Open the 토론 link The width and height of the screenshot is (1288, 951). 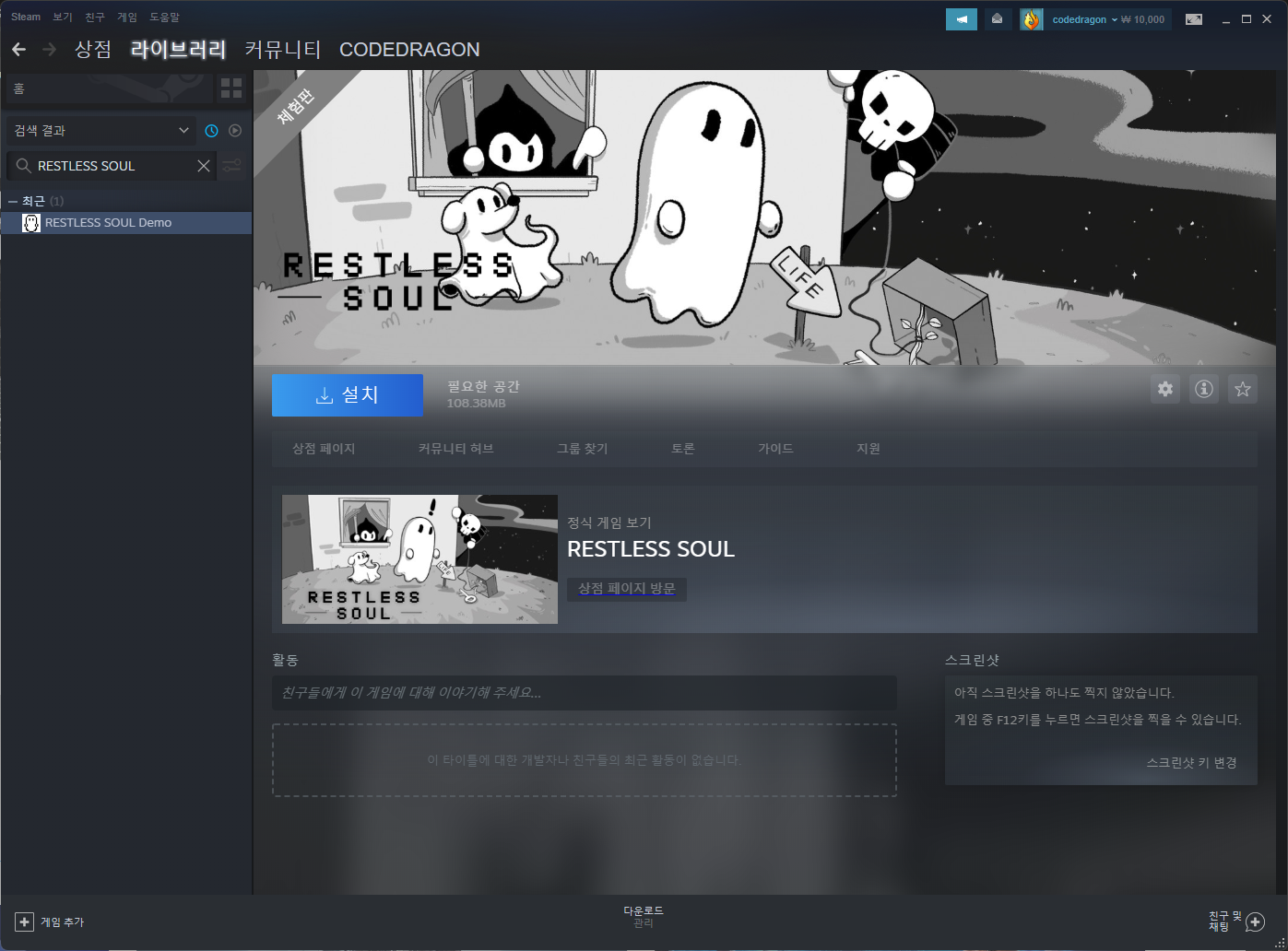point(683,449)
